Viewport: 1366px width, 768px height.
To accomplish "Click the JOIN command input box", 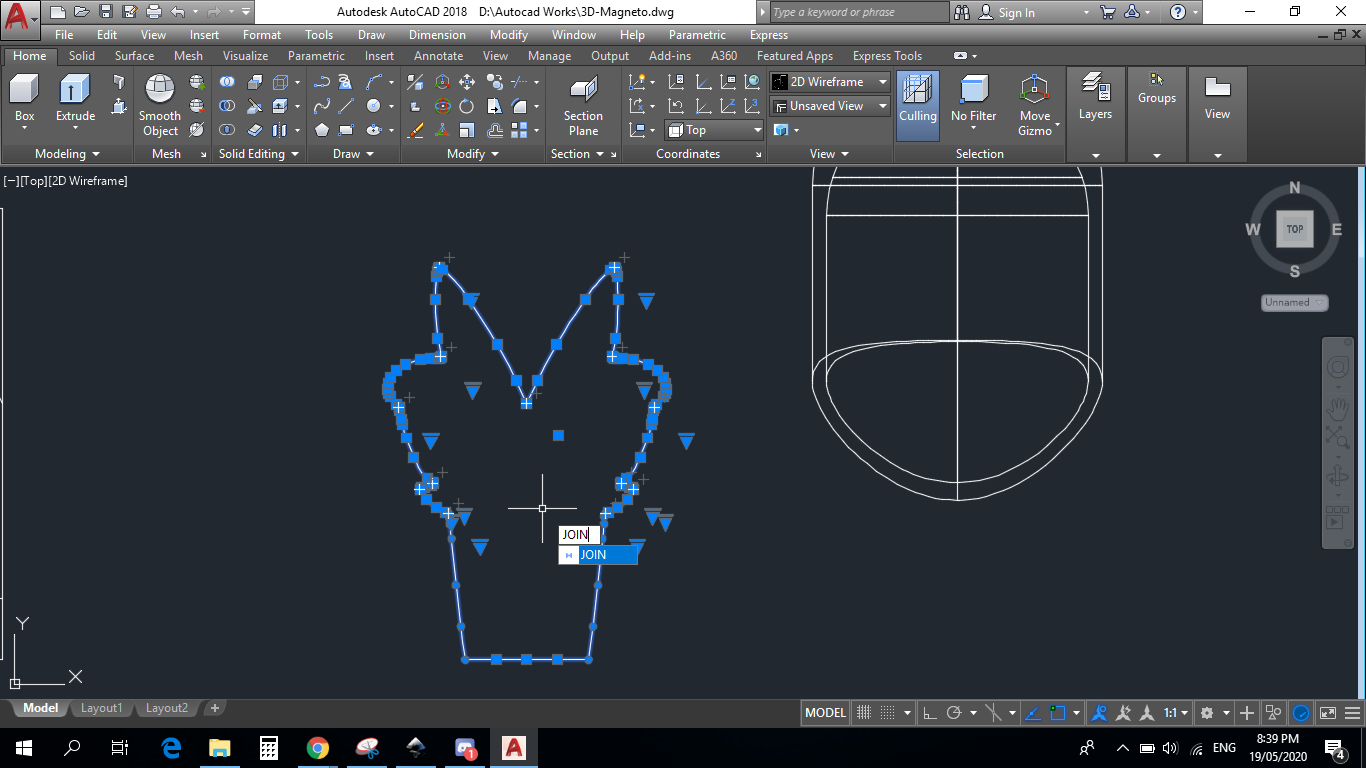I will coord(579,535).
